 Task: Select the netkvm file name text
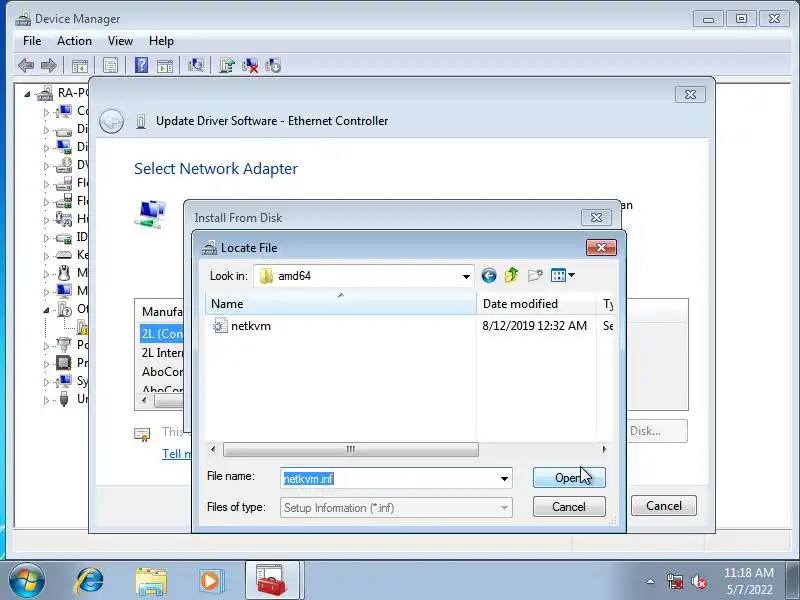tap(251, 326)
